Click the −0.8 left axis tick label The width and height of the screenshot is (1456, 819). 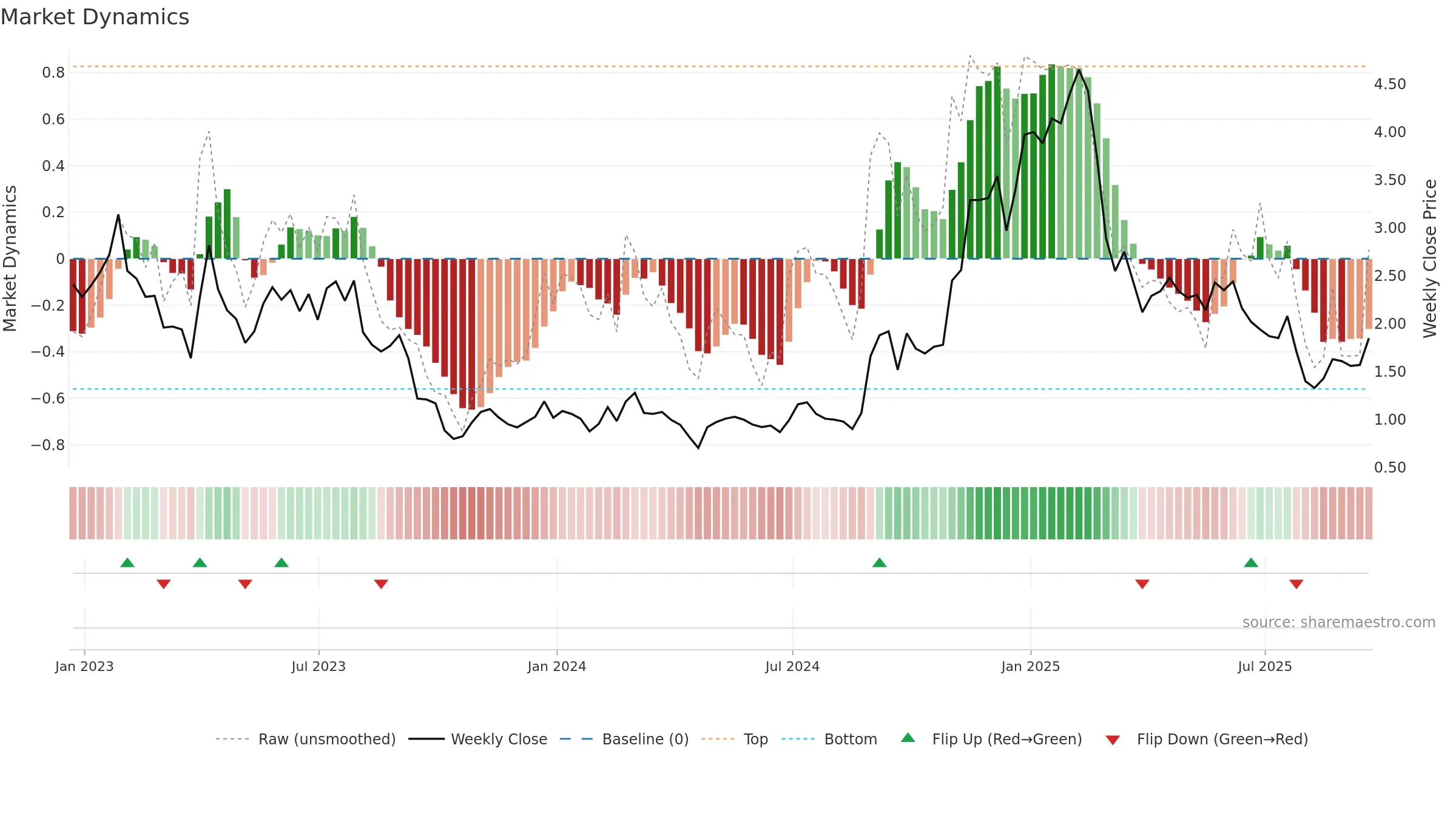[x=48, y=445]
